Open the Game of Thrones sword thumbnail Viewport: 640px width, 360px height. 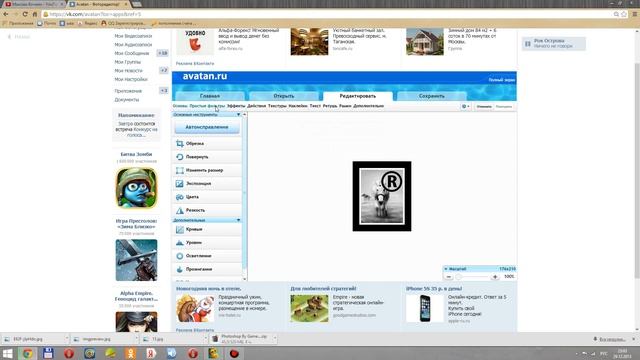[136, 260]
